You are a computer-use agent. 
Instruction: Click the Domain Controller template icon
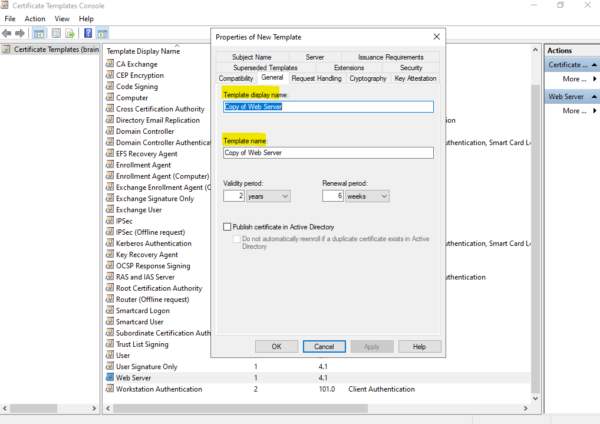tap(110, 131)
